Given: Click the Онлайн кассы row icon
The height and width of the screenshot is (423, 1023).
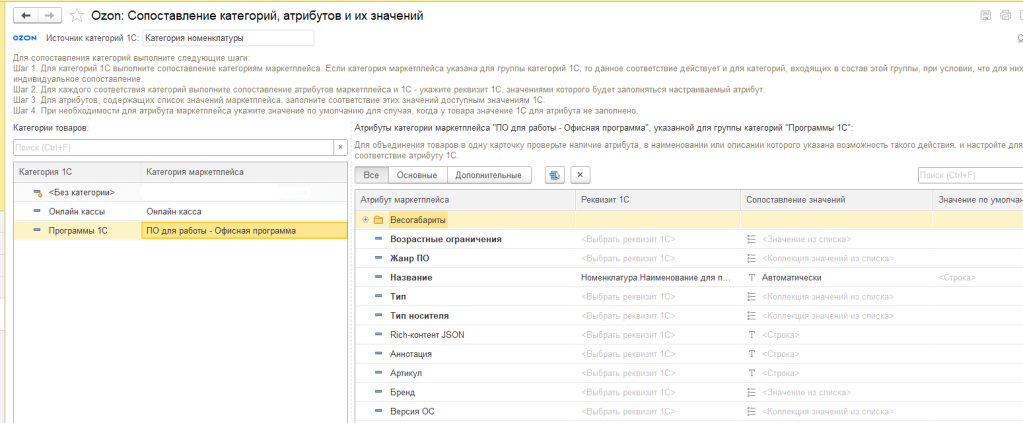Looking at the screenshot, I should point(37,212).
